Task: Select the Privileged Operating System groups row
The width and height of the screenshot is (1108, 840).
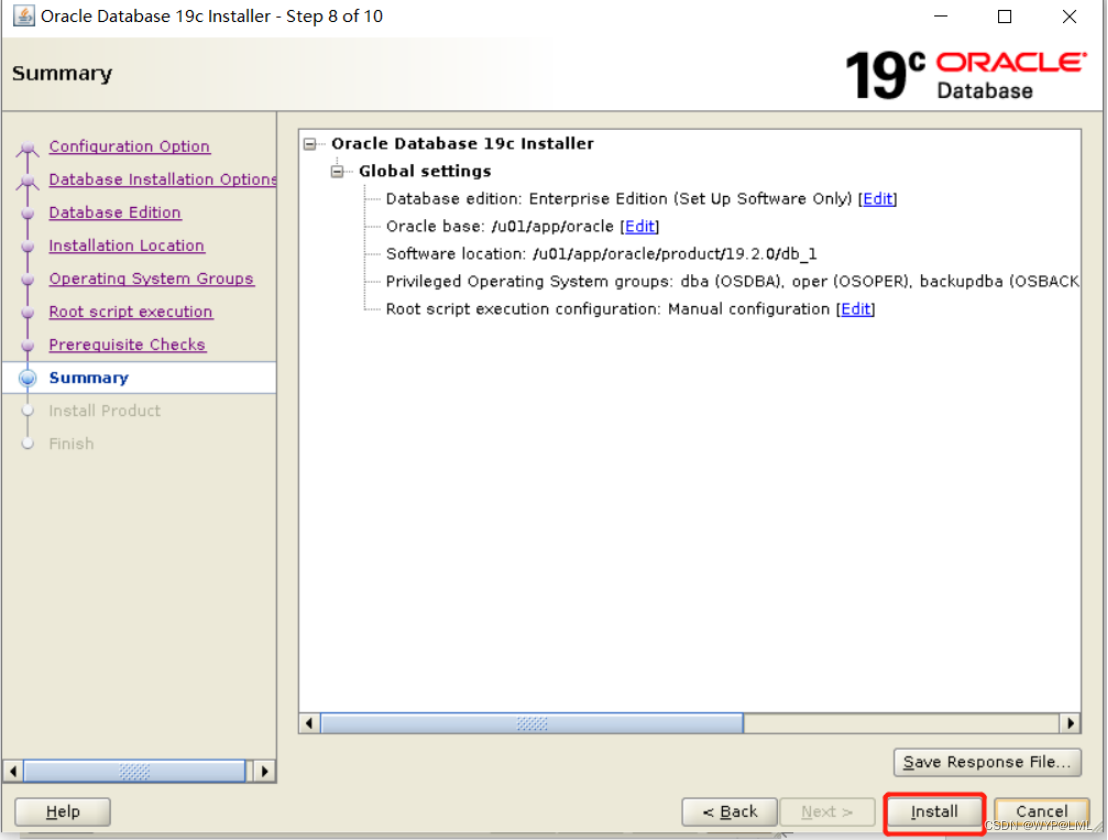Action: click(732, 282)
